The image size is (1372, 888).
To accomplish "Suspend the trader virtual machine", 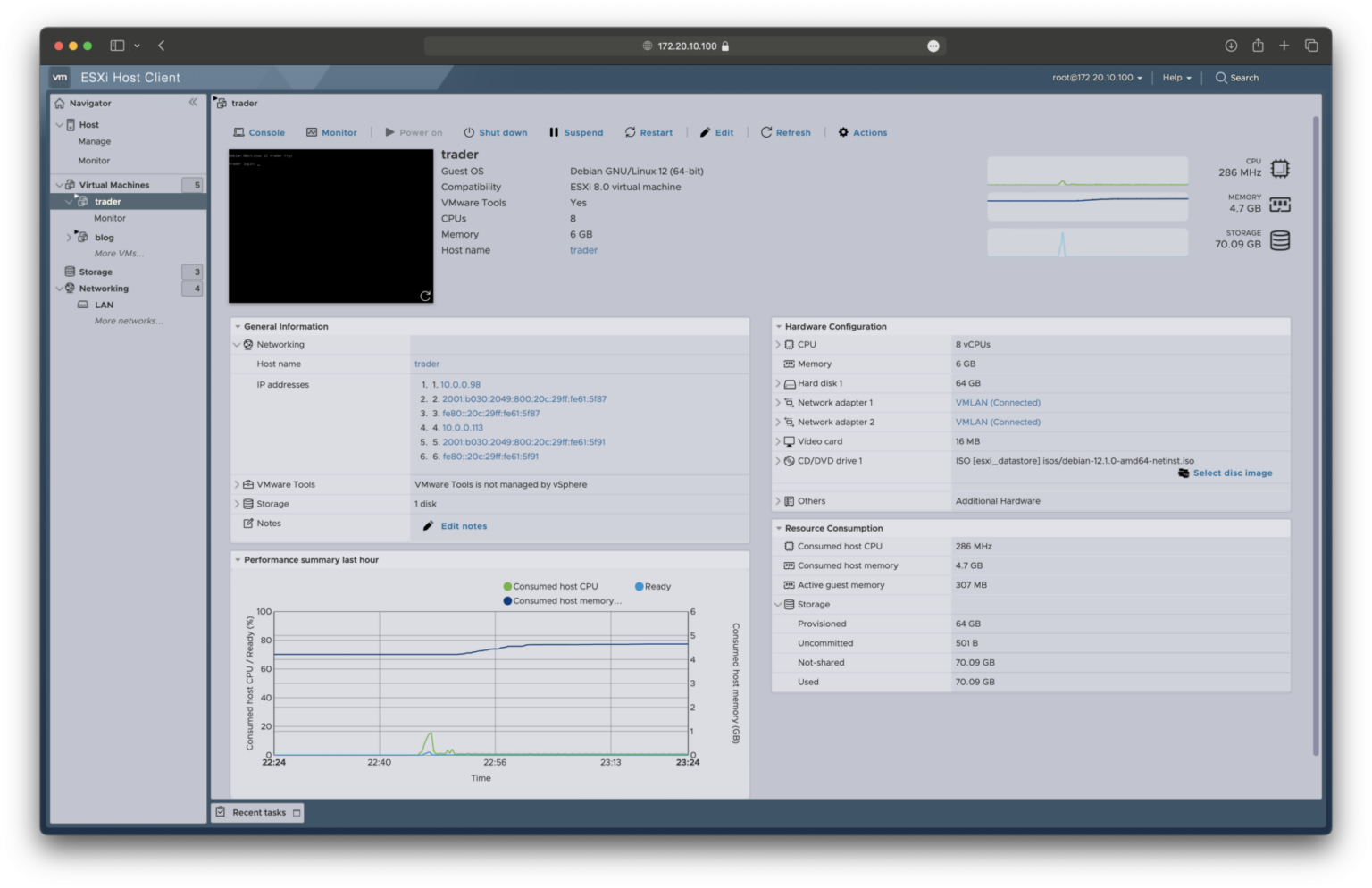I will tap(576, 132).
